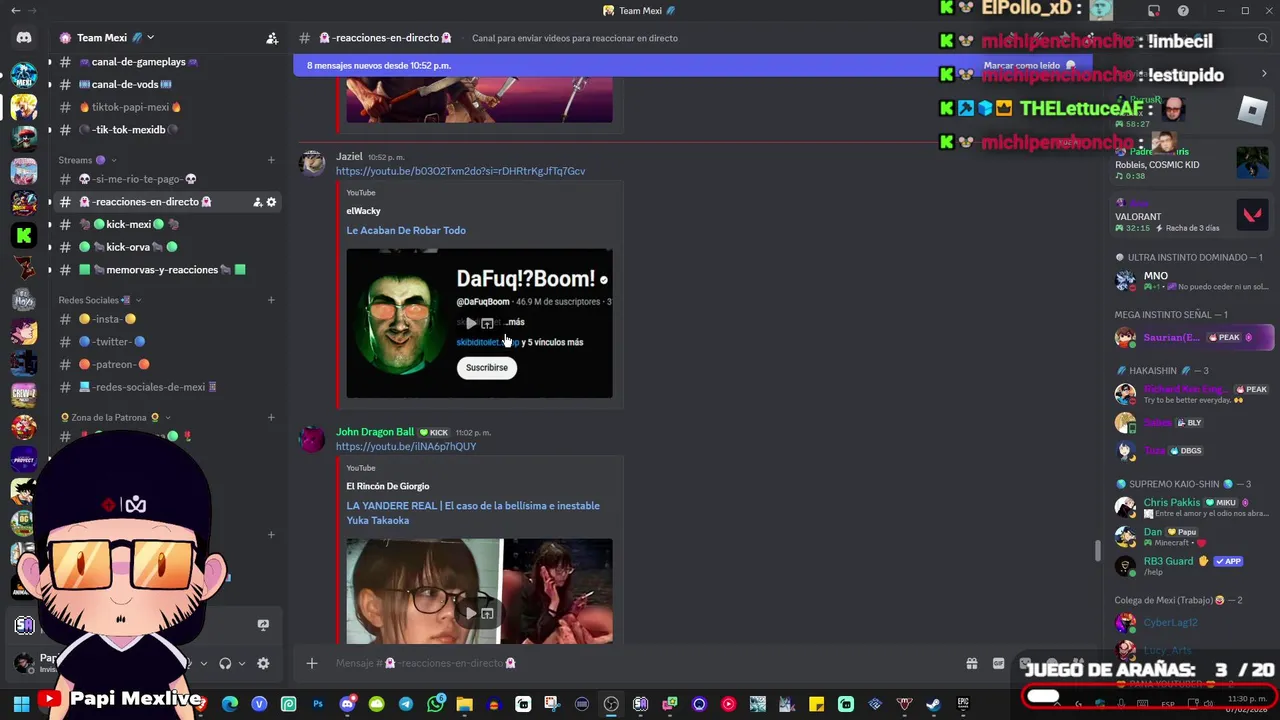The image size is (1280, 720).
Task: Open Microsoft Edge from taskbar
Action: (230, 704)
